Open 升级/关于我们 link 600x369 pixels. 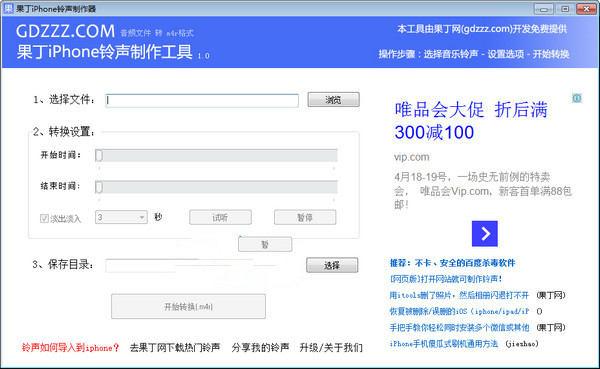click(331, 348)
